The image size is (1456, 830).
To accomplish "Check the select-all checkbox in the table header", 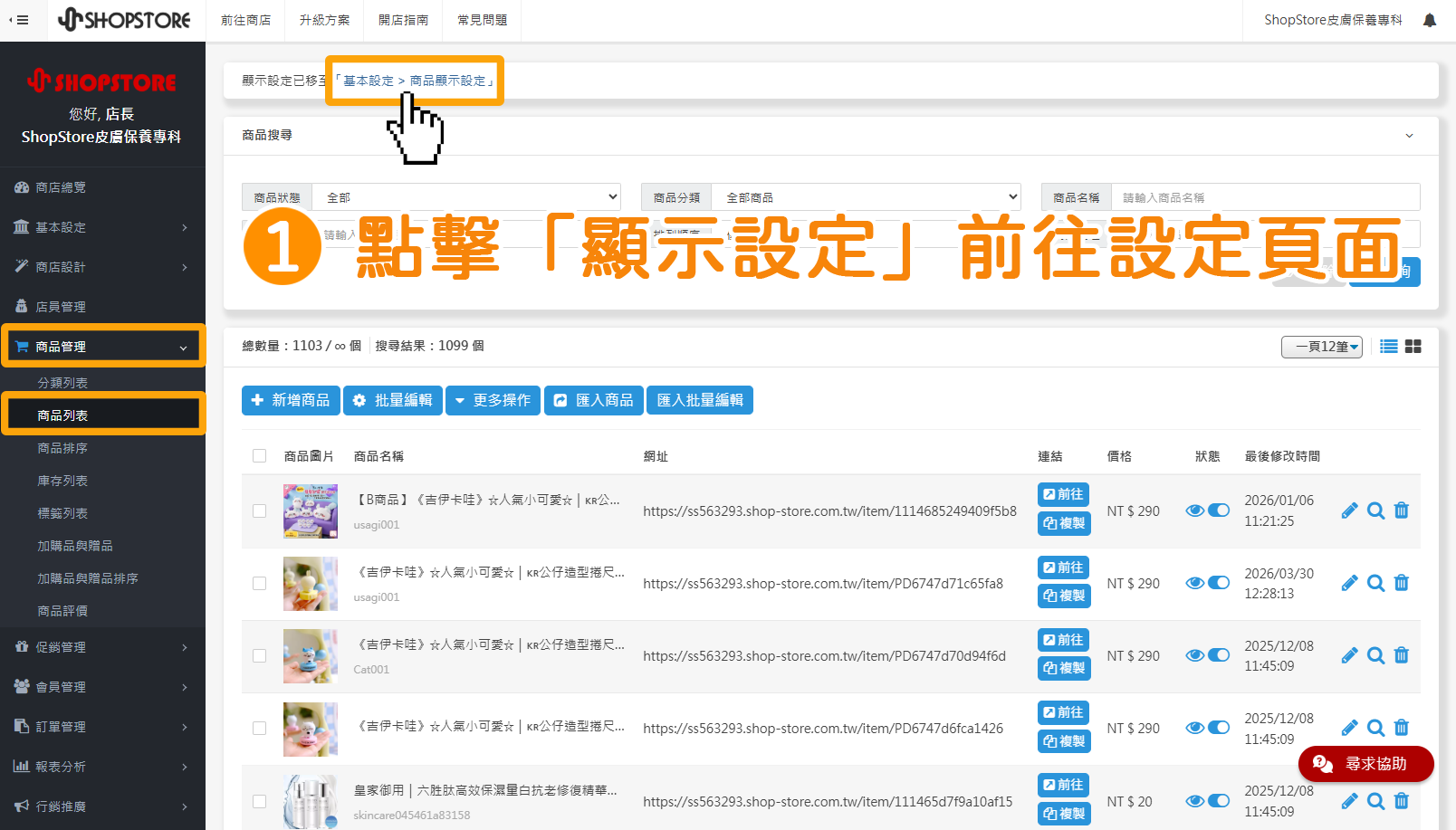I will tap(260, 455).
